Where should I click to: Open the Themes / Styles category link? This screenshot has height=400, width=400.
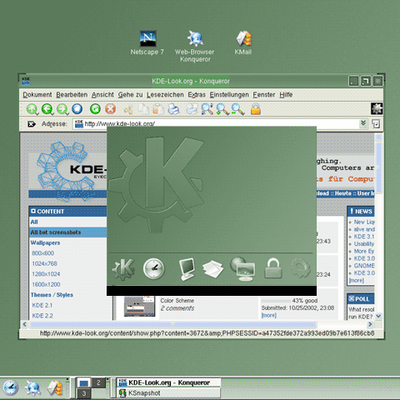[52, 295]
